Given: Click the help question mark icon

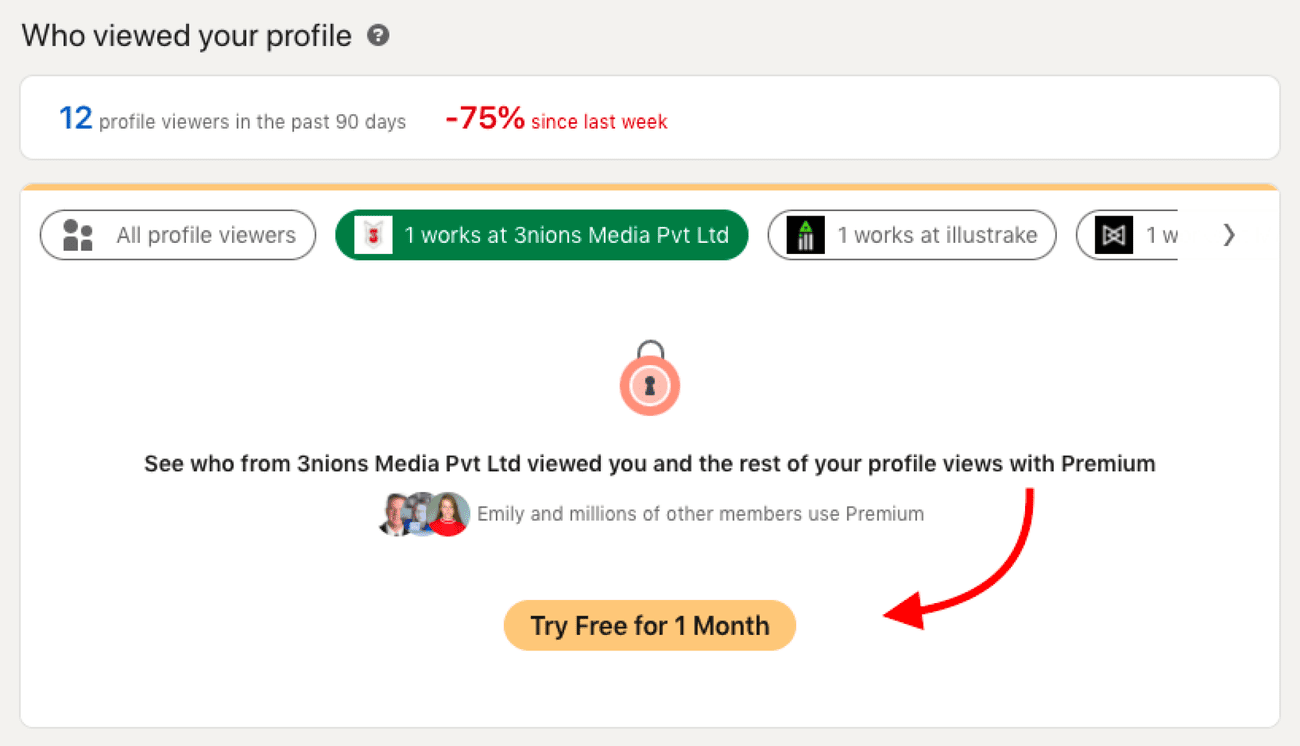Looking at the screenshot, I should 378,36.
